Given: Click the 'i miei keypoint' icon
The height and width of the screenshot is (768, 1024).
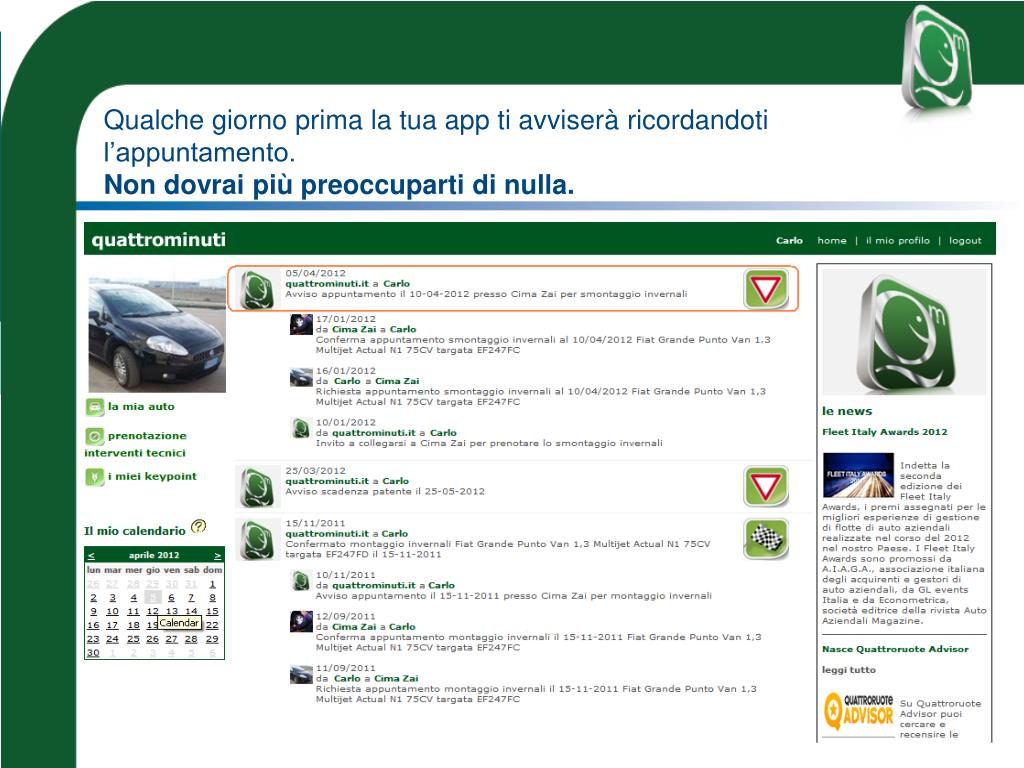Looking at the screenshot, I should 95,477.
